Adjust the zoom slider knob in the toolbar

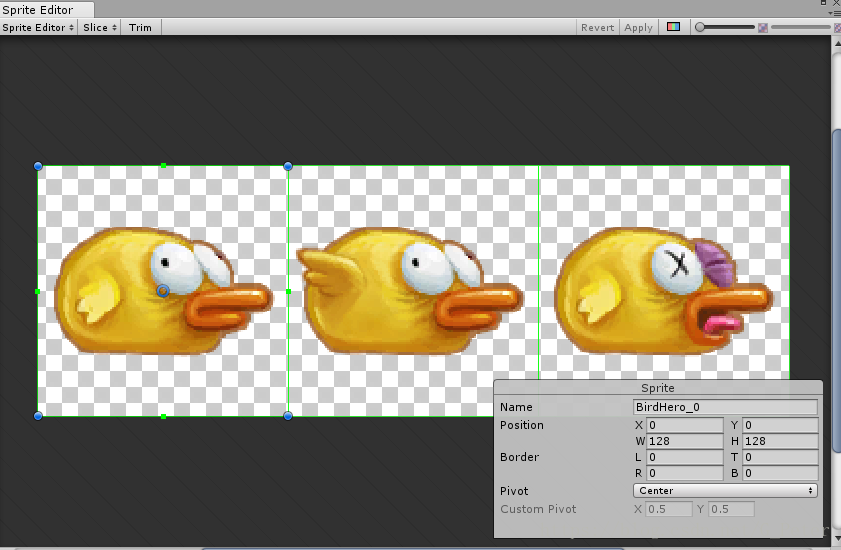(x=699, y=27)
